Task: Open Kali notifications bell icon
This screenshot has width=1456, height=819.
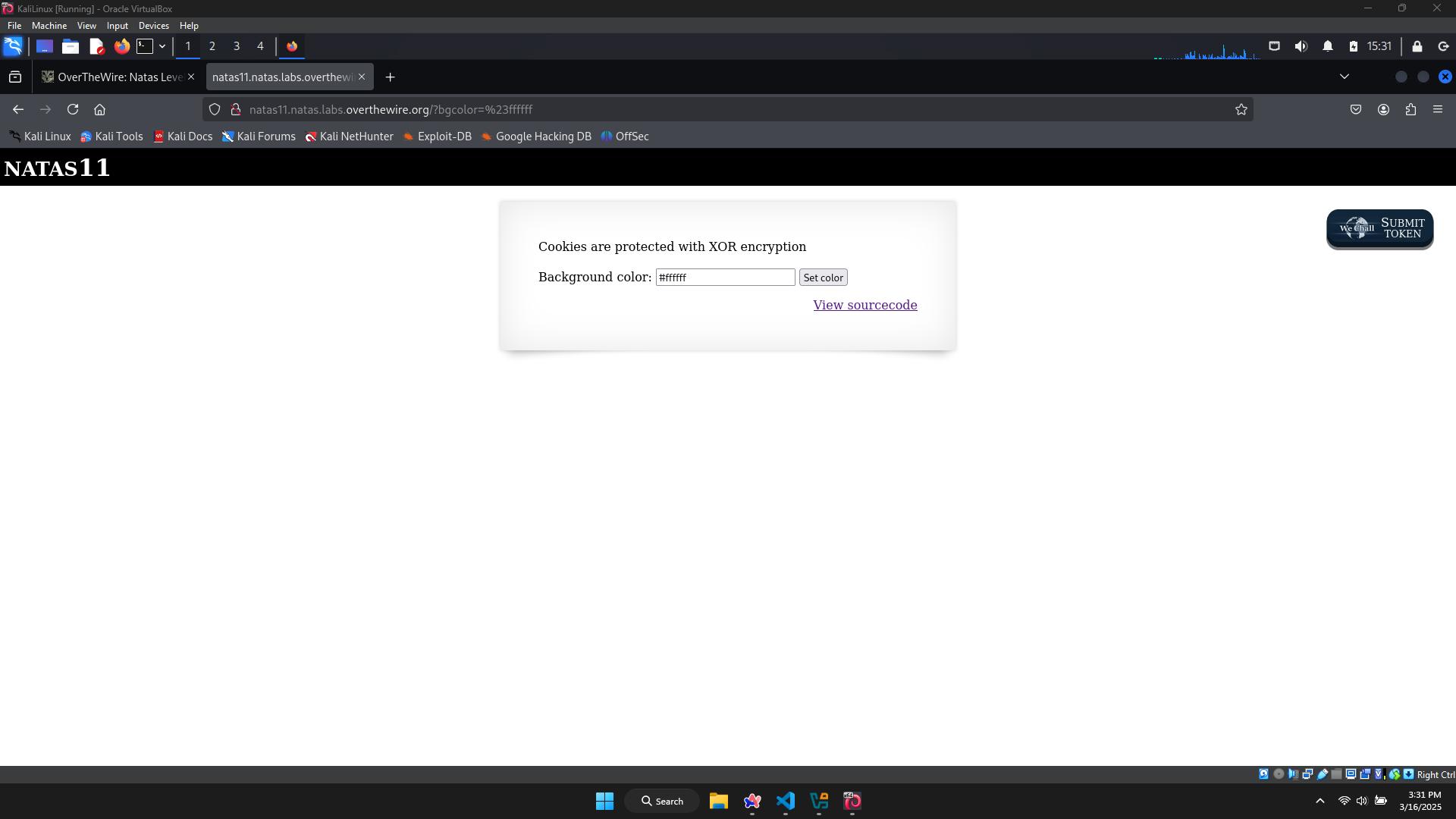Action: 1328,46
